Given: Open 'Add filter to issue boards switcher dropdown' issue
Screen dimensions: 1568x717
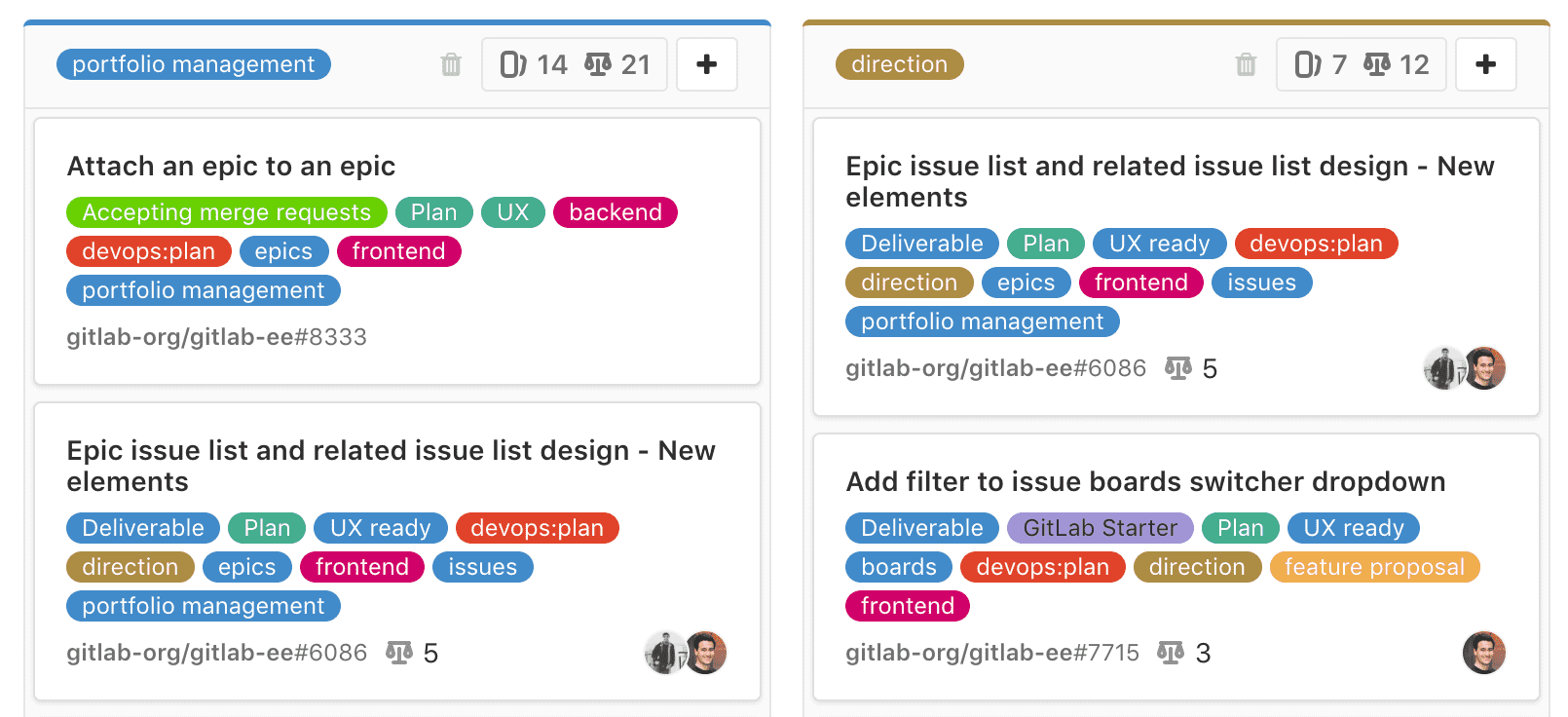Looking at the screenshot, I should coord(1145,482).
